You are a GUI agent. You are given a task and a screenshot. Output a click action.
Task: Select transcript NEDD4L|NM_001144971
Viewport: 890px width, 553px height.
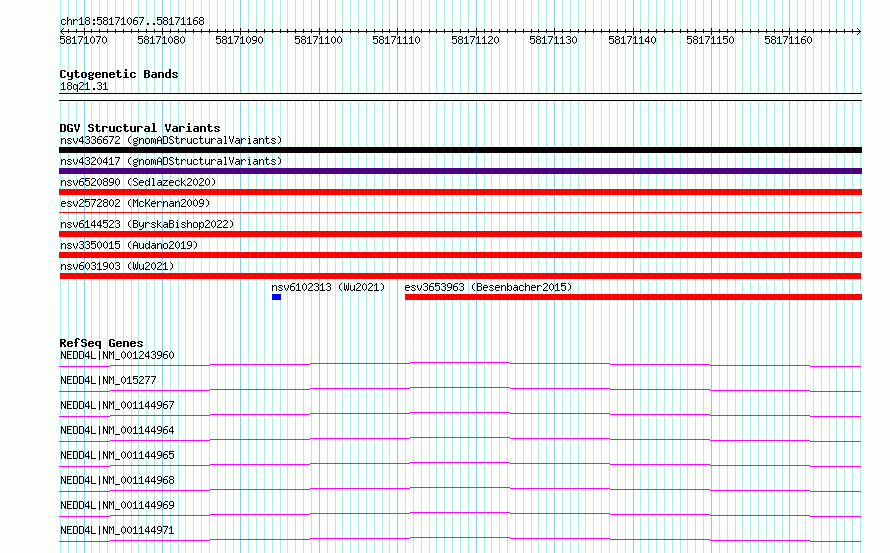pos(117,530)
